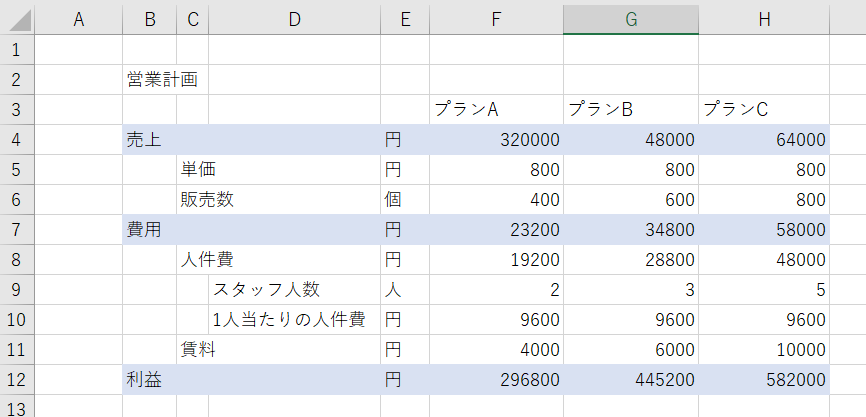This screenshot has width=866, height=417.
Task: Select column F header
Action: (497, 20)
